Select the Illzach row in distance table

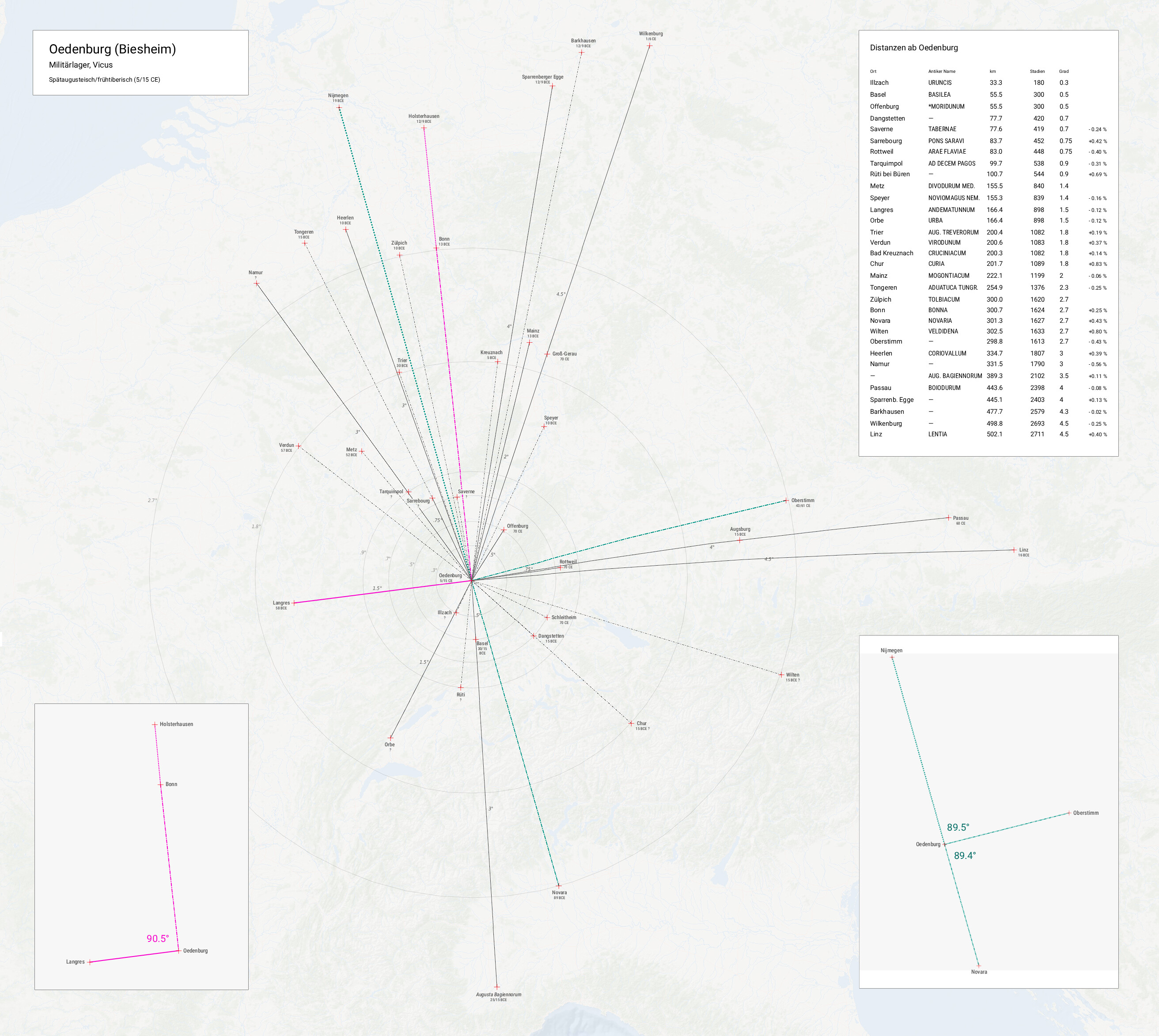879,83
